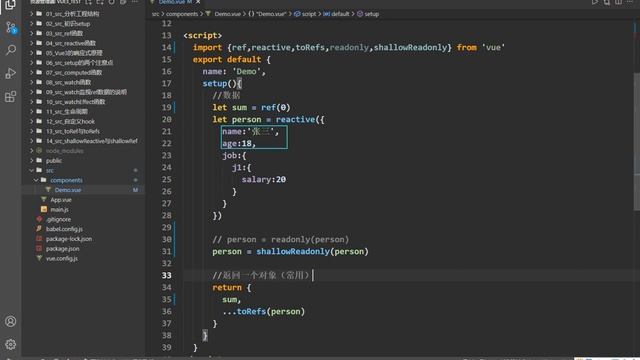Click "name: 'Demo'," on line 16
Viewport: 640px width, 360px height.
point(234,71)
